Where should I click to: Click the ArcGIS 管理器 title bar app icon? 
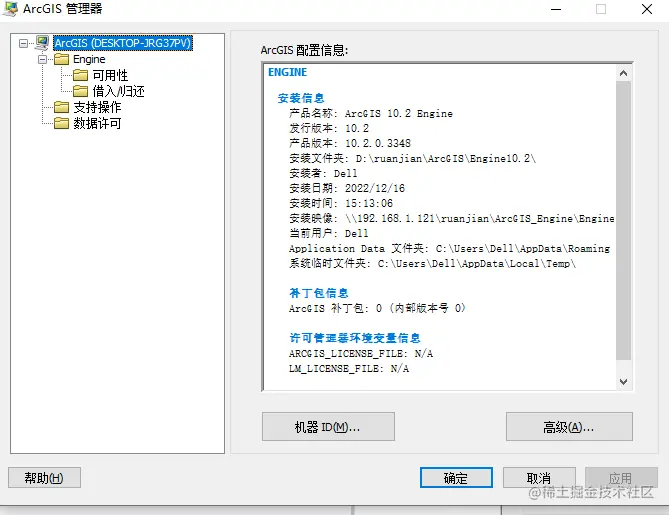coord(10,9)
